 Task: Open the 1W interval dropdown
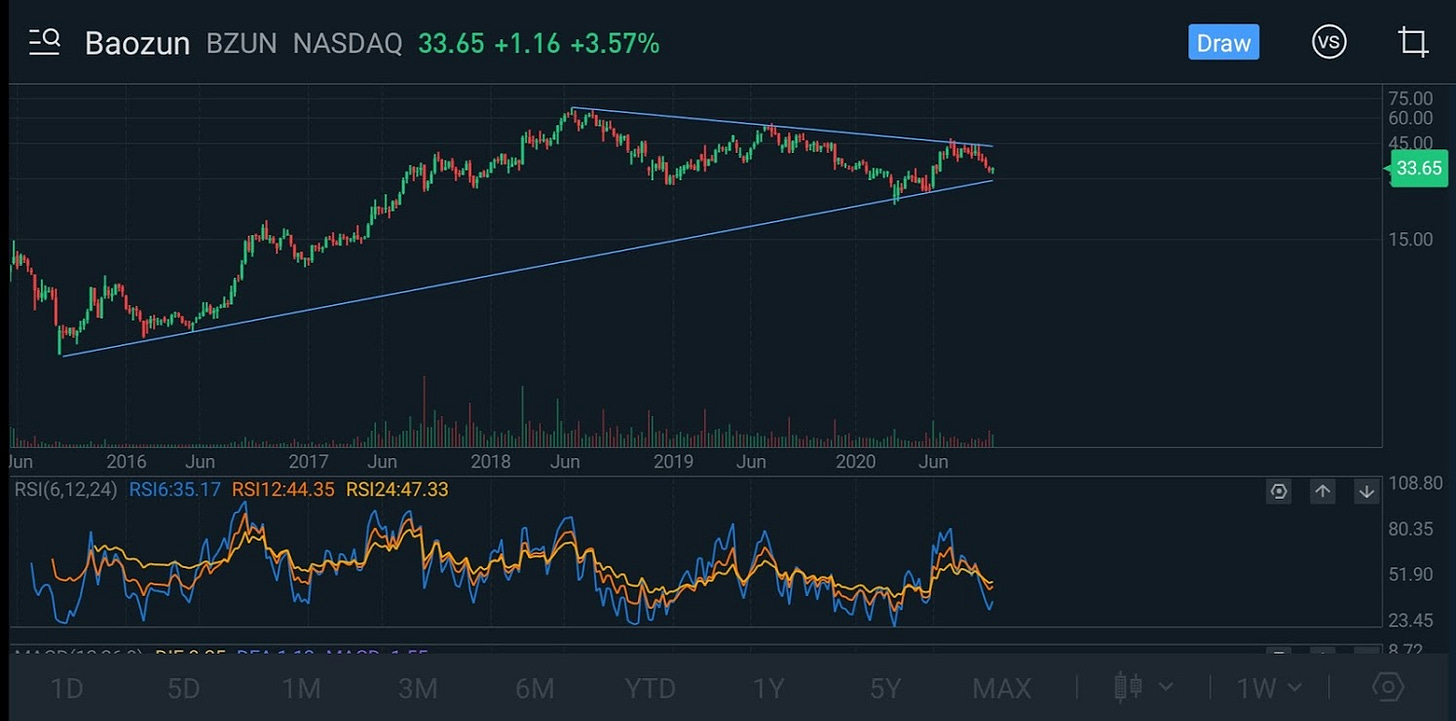coord(1270,688)
